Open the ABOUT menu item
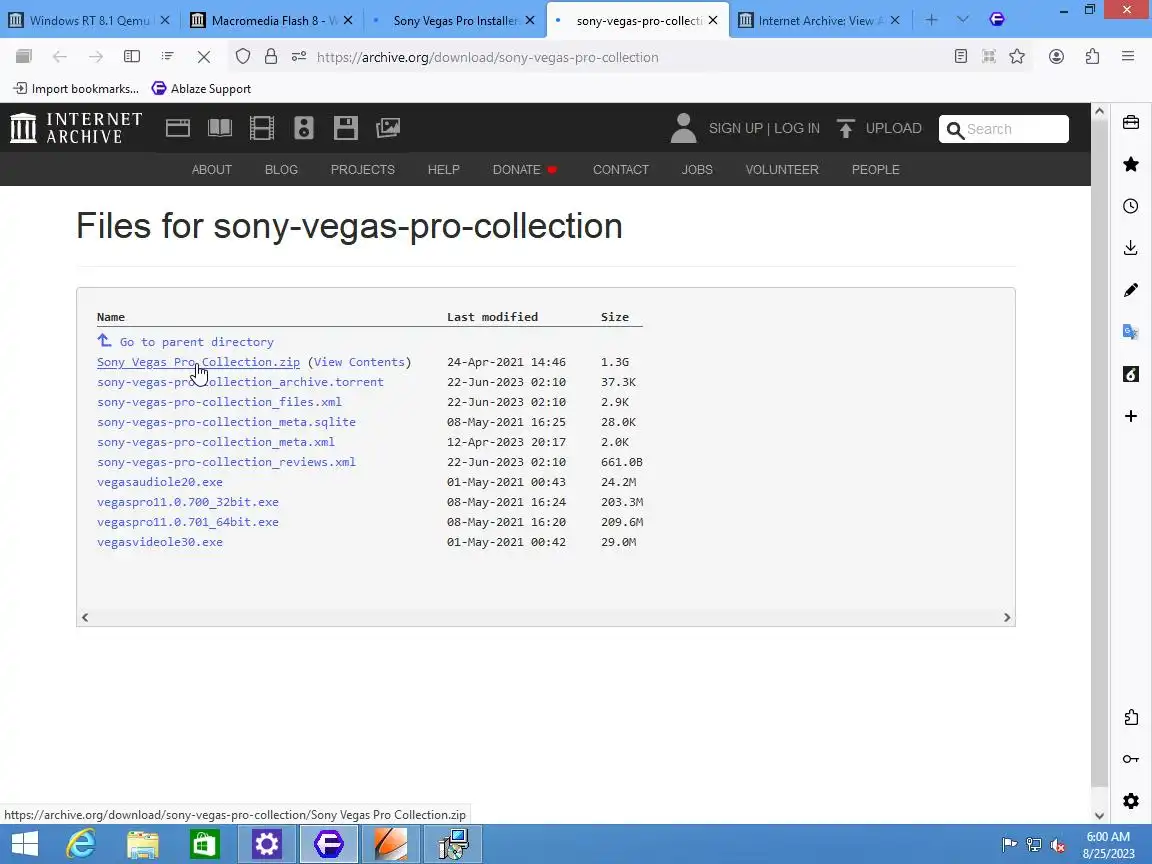This screenshot has height=864, width=1152. pyautogui.click(x=212, y=170)
